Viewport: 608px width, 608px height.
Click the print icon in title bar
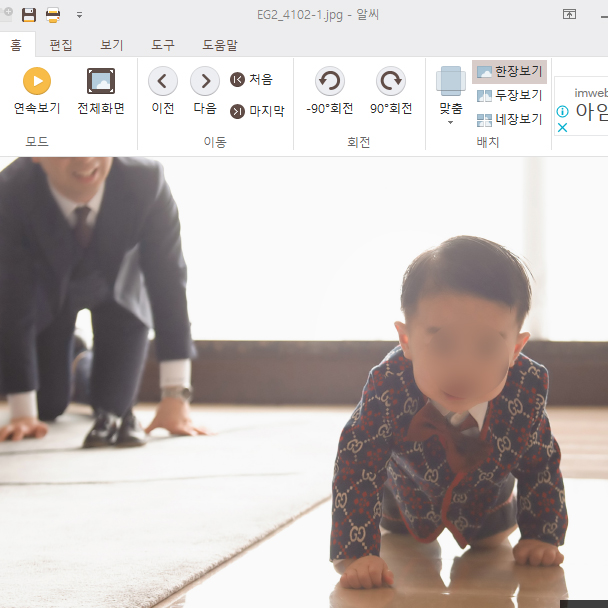(52, 15)
